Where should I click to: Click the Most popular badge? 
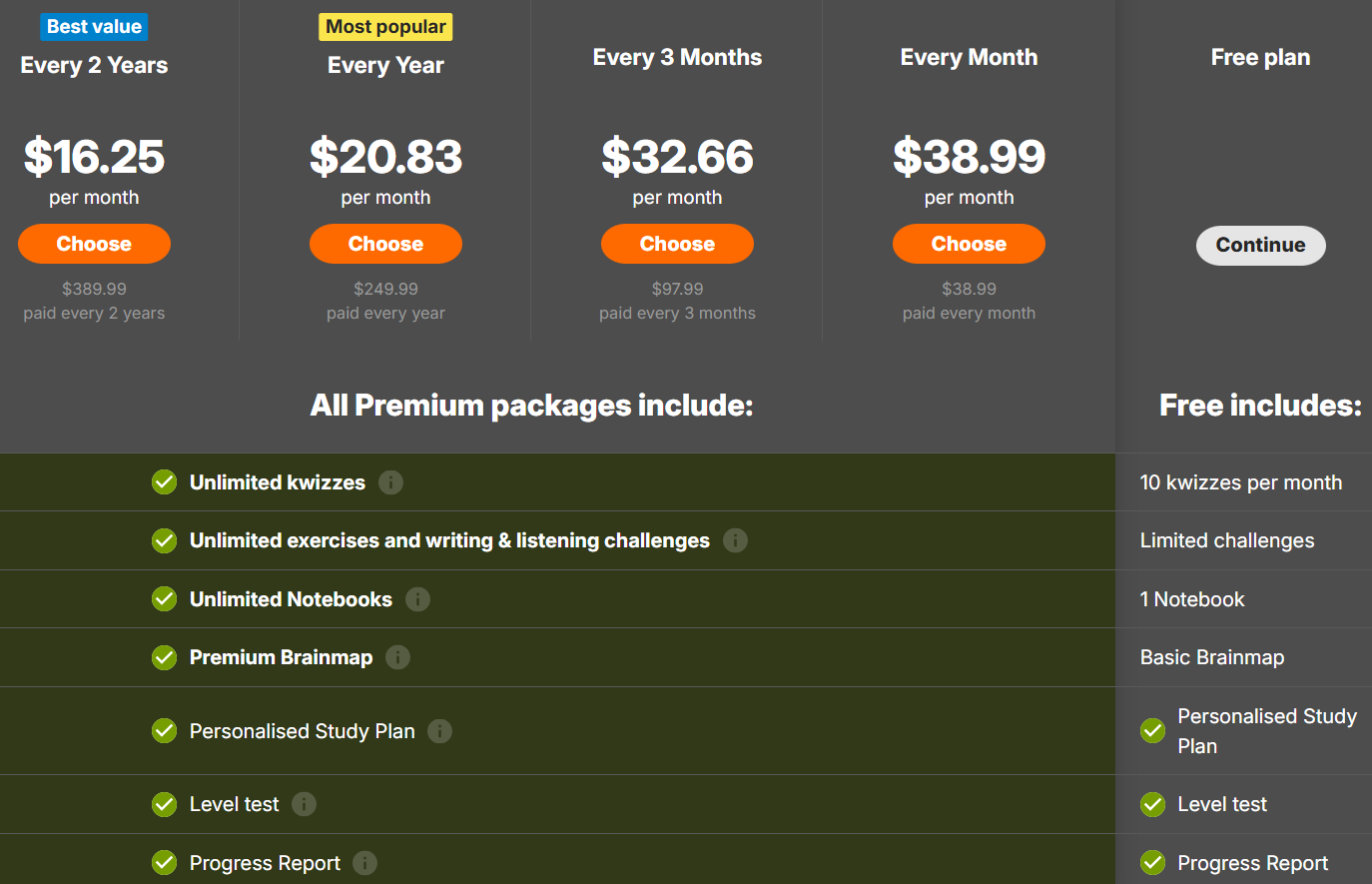[385, 27]
